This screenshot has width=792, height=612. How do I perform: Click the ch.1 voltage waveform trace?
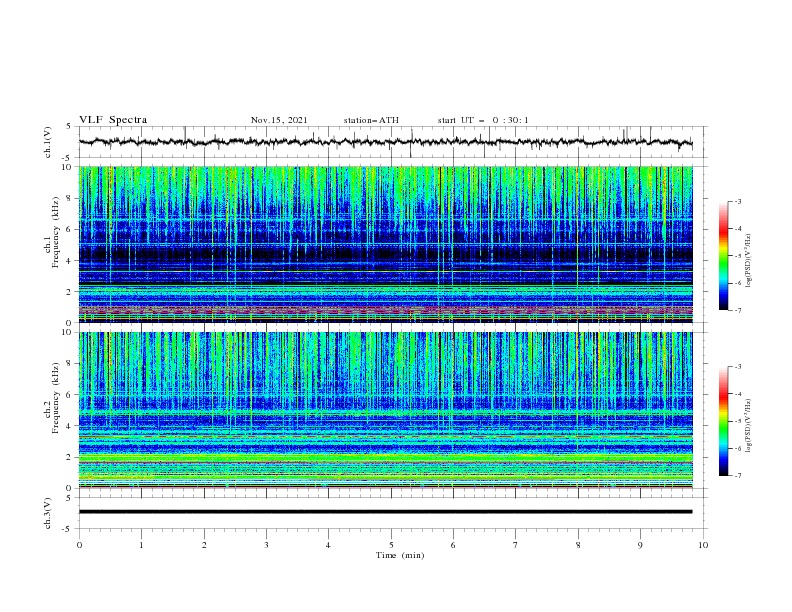click(385, 142)
